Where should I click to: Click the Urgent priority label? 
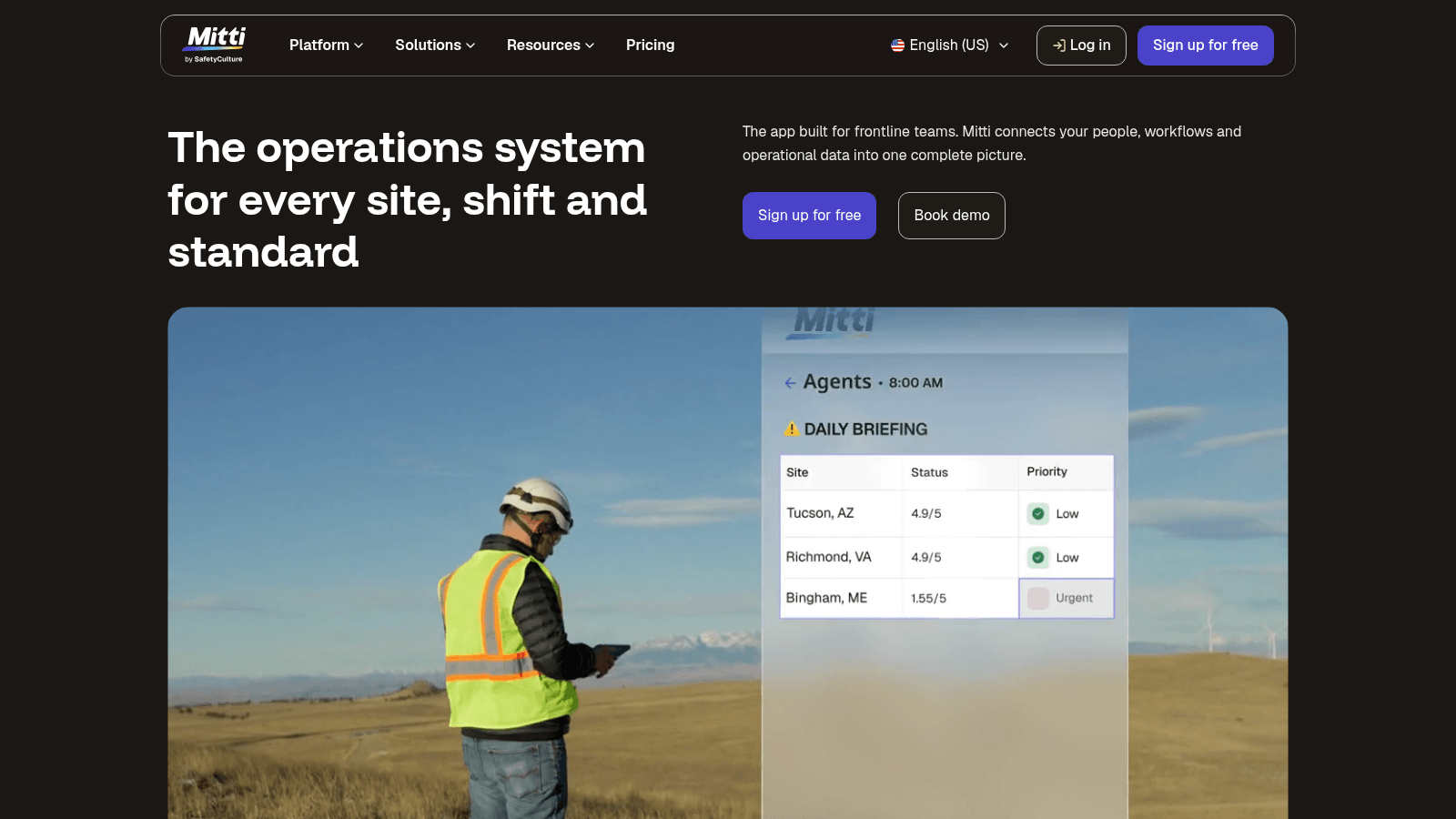tap(1074, 598)
